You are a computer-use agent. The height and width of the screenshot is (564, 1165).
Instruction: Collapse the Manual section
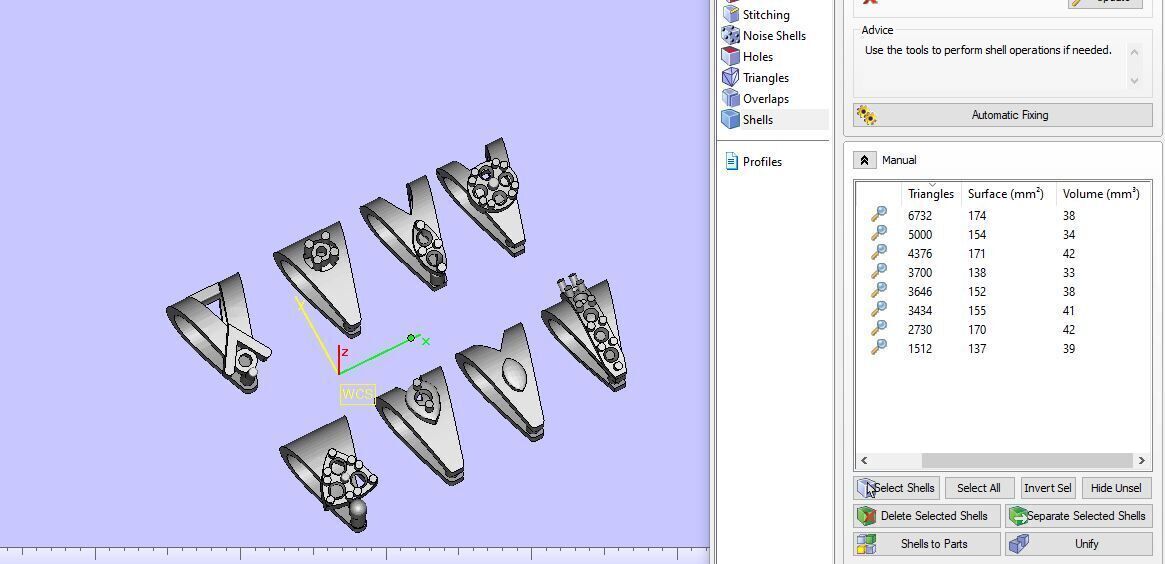click(864, 160)
